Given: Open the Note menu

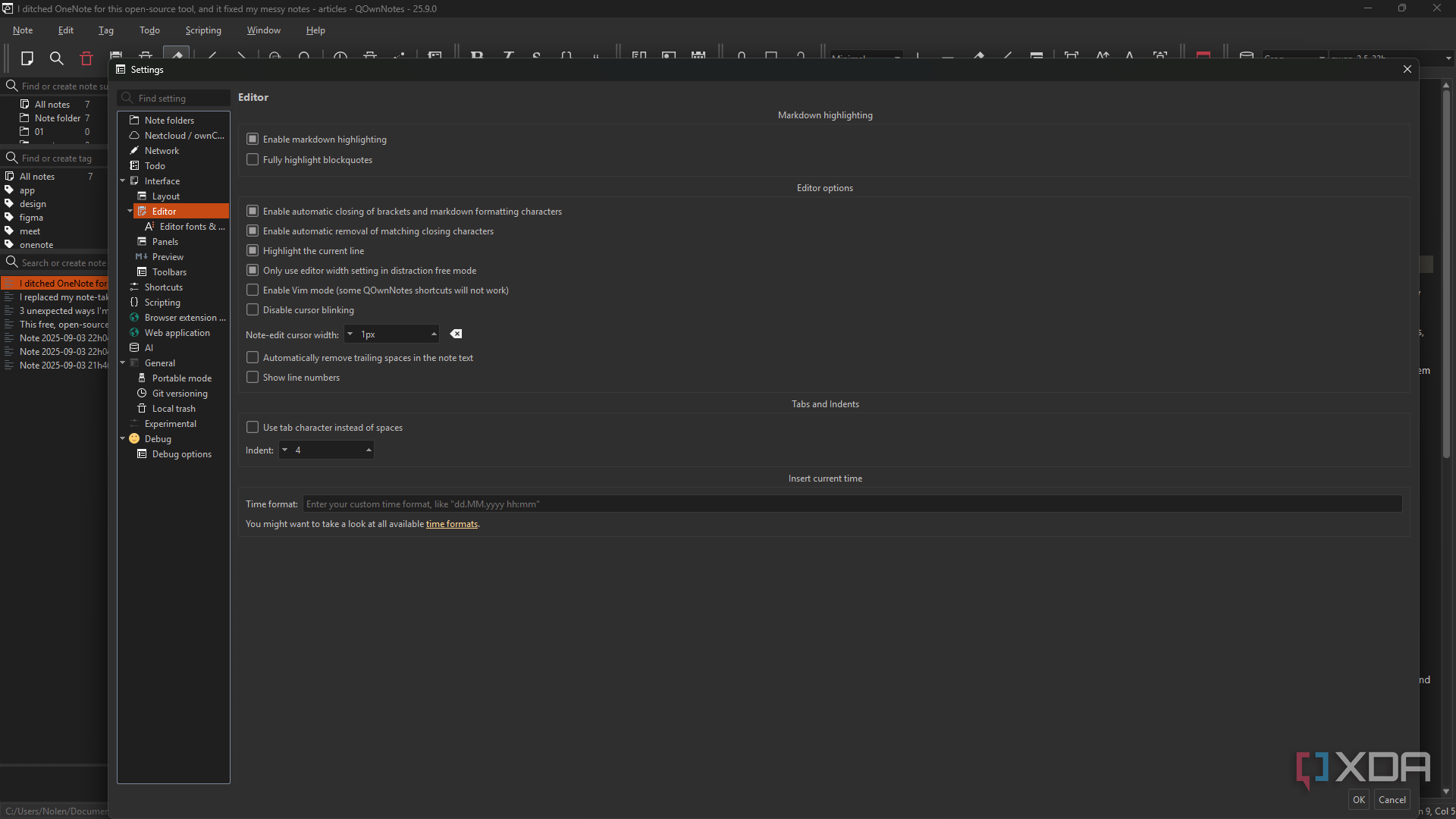Looking at the screenshot, I should pyautogui.click(x=23, y=30).
